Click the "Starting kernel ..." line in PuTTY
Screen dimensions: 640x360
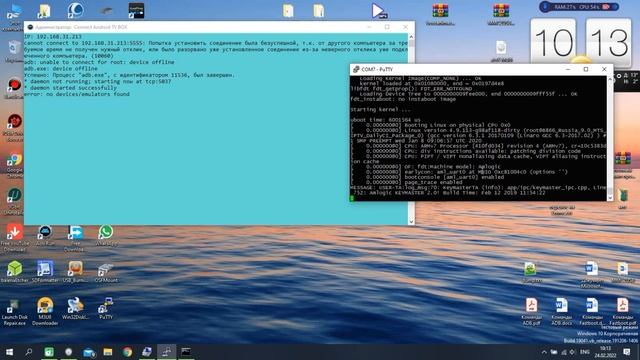[380, 109]
